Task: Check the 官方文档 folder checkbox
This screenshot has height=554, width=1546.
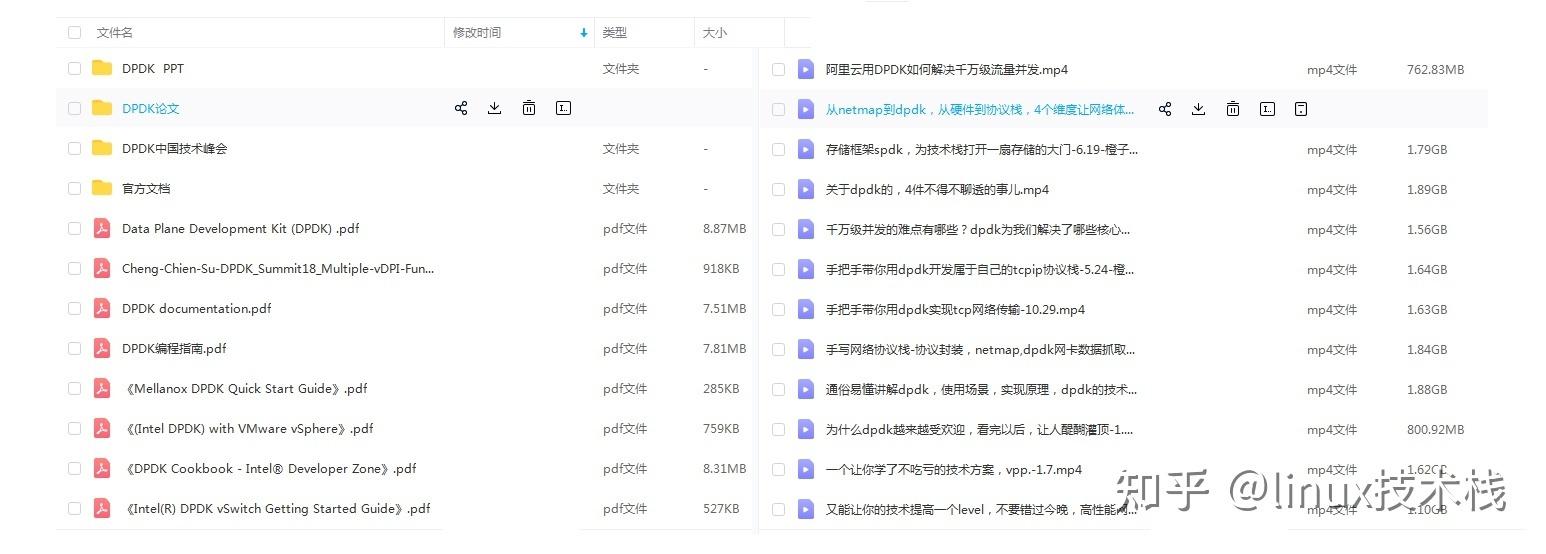Action: click(x=74, y=188)
